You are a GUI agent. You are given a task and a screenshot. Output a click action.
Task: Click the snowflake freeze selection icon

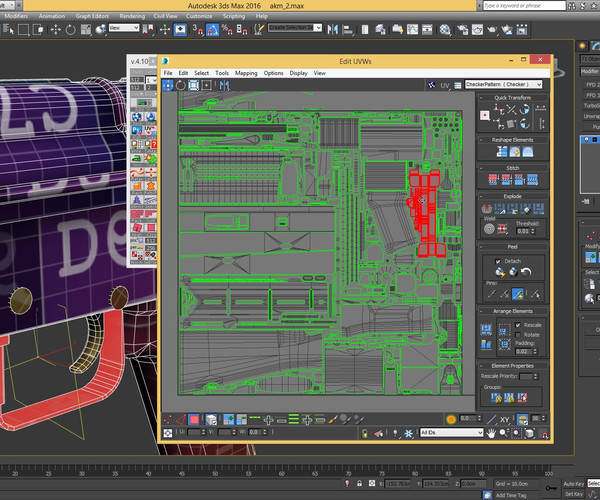(x=407, y=432)
